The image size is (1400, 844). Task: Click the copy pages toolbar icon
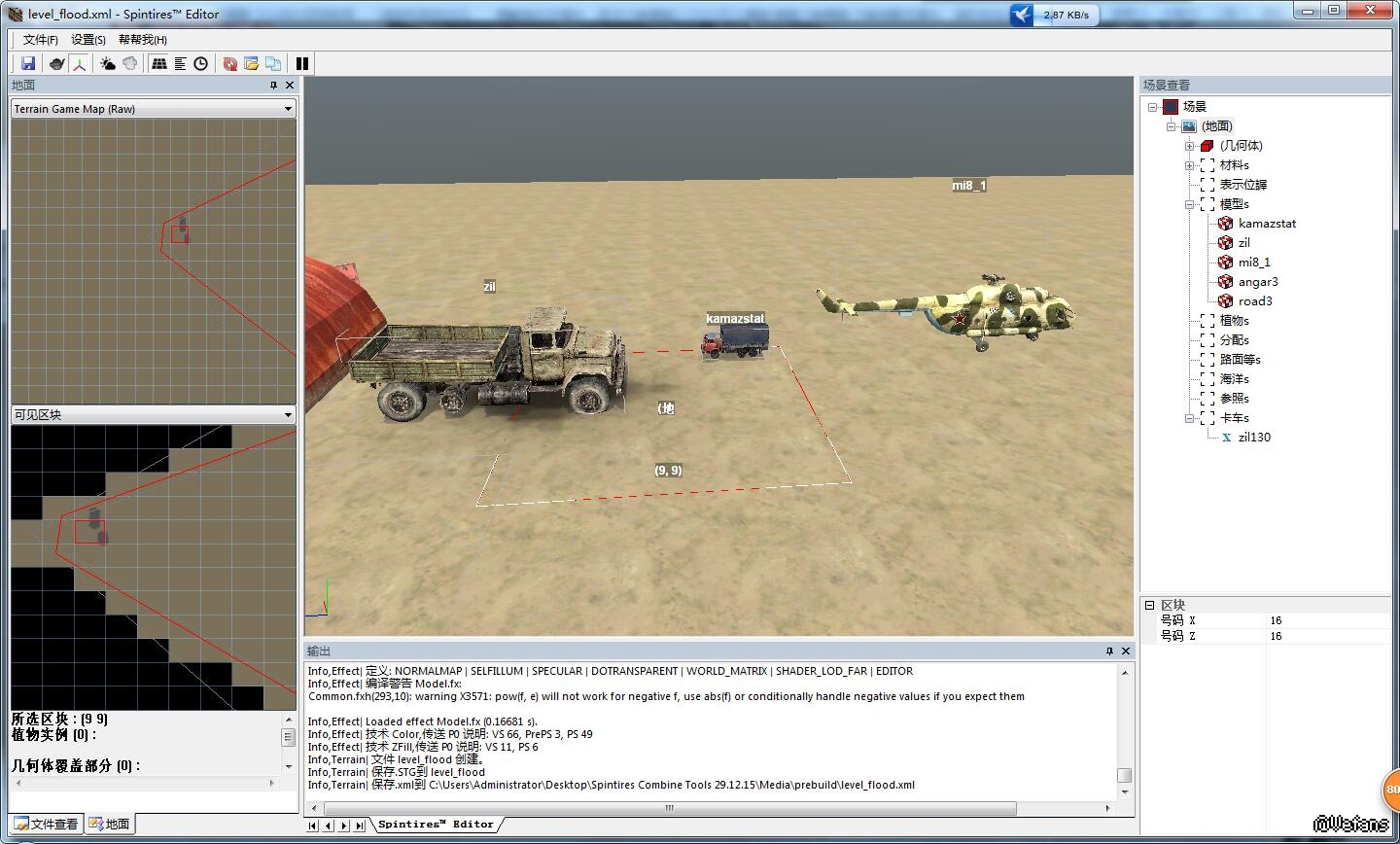(273, 63)
